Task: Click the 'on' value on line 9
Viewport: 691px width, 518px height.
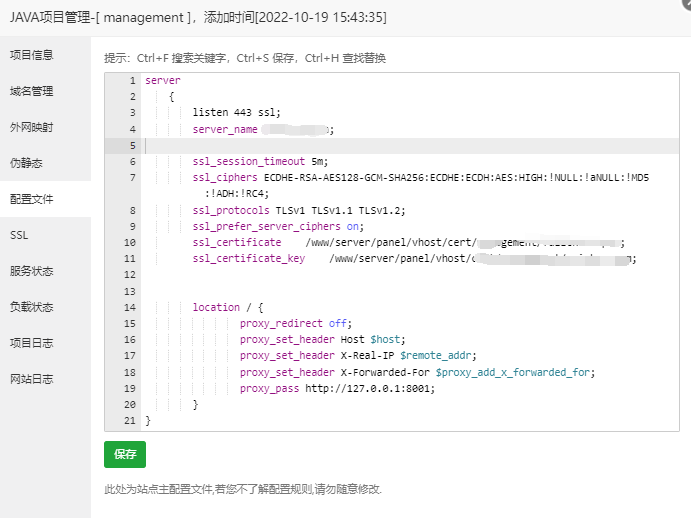Action: pyautogui.click(x=353, y=227)
